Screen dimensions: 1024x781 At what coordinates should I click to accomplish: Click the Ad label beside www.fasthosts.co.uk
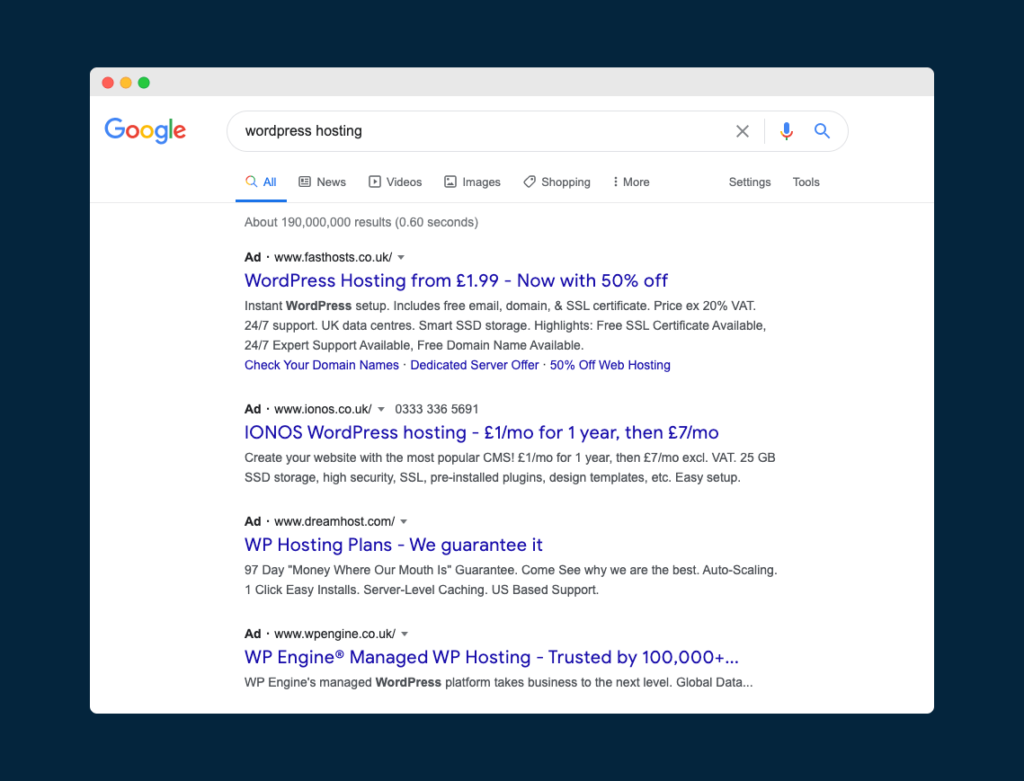click(x=253, y=257)
